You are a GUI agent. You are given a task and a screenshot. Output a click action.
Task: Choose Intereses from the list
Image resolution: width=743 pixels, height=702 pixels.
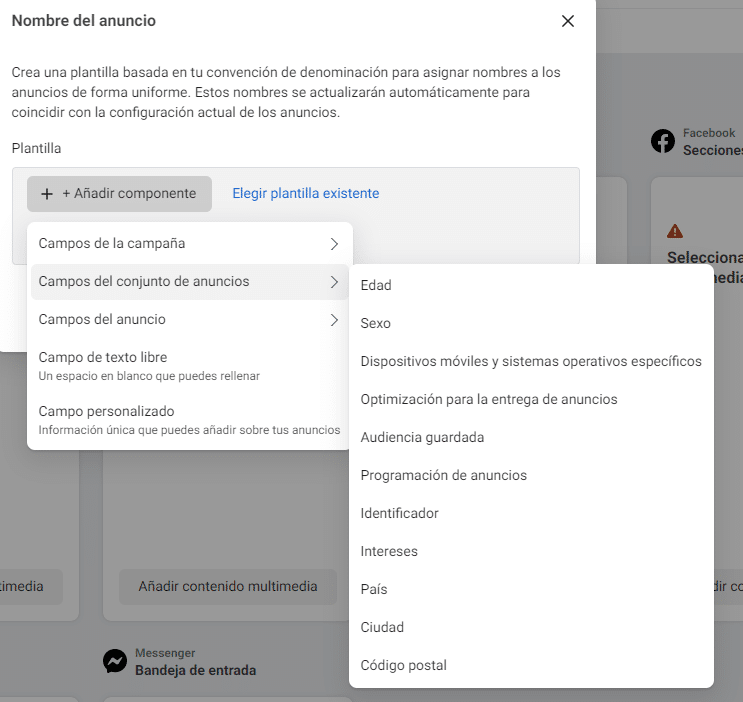[389, 552]
